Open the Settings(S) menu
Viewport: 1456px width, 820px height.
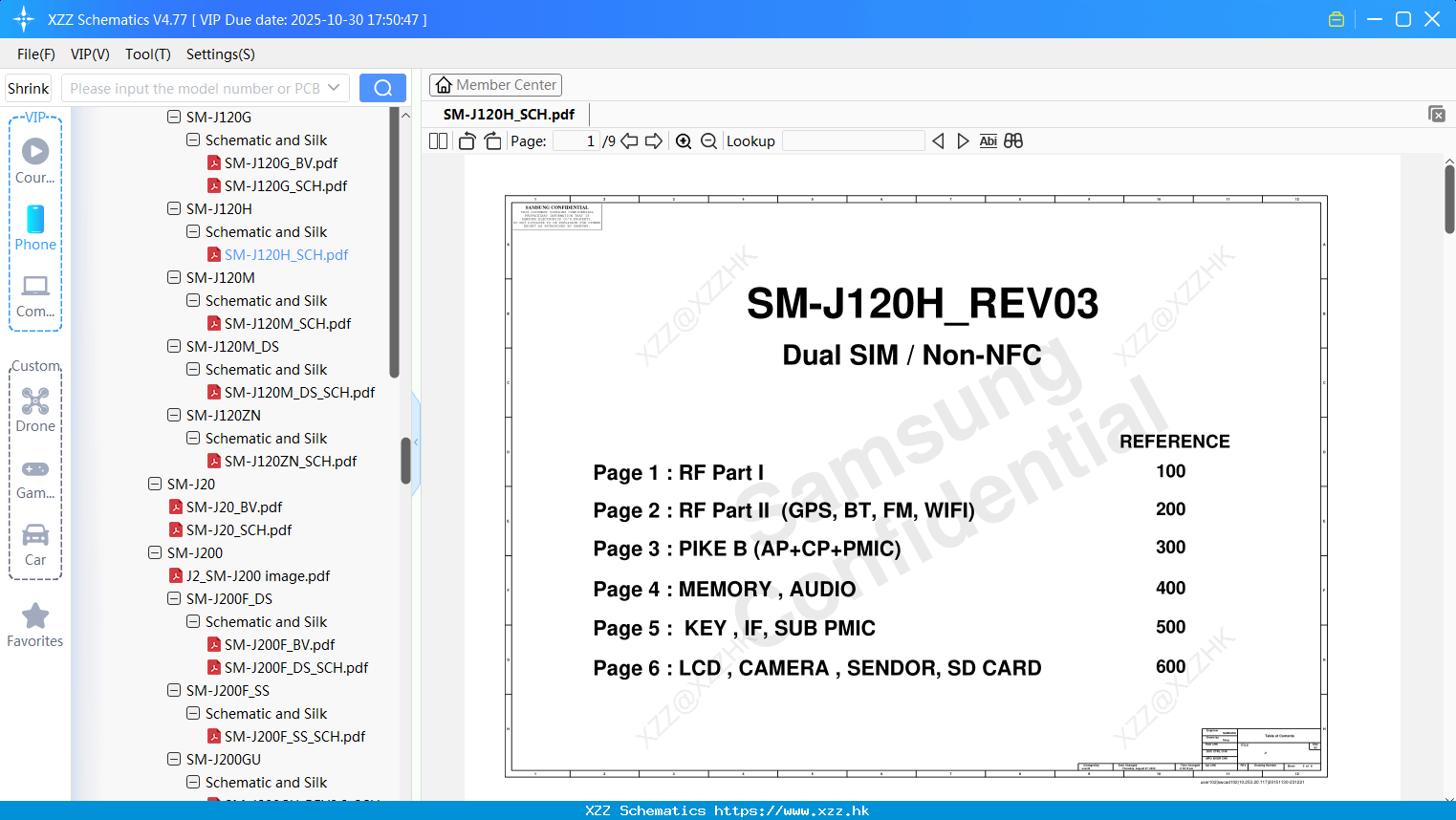coord(221,54)
